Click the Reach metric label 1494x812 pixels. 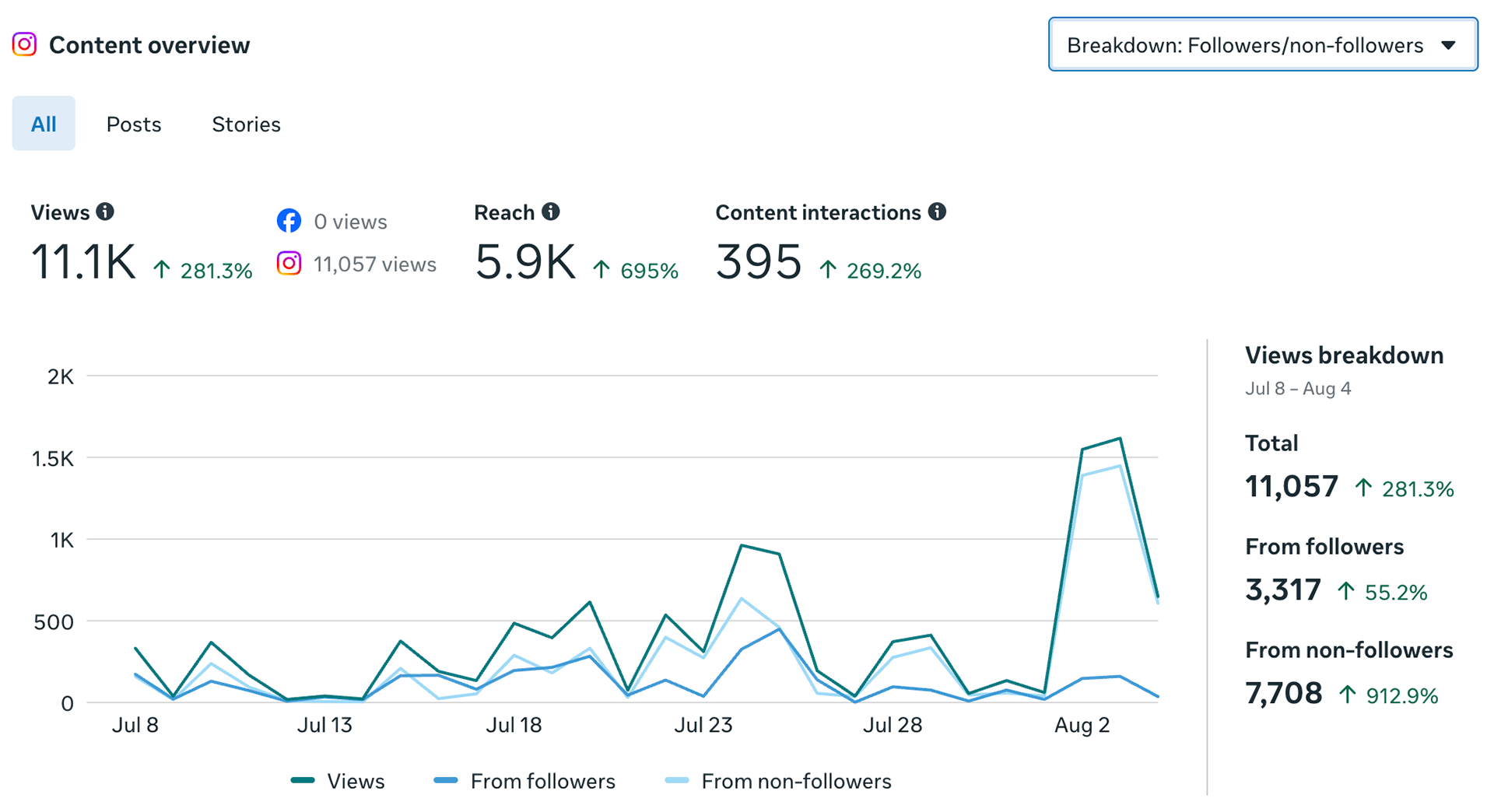pyautogui.click(x=504, y=212)
